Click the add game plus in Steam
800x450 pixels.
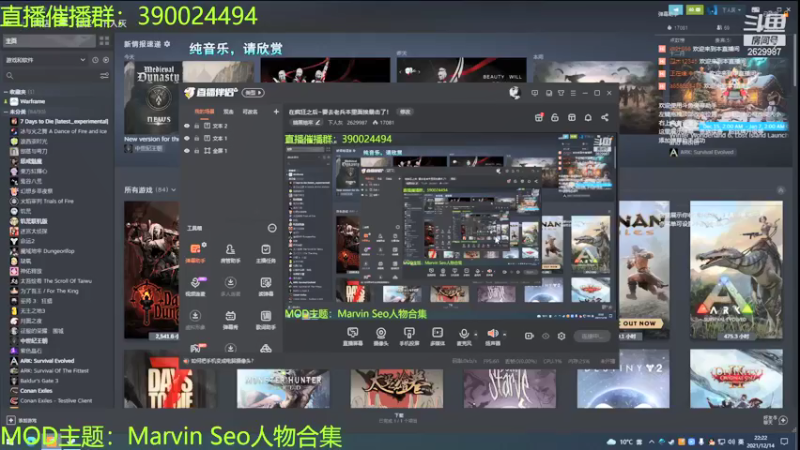pyautogui.click(x=11, y=420)
